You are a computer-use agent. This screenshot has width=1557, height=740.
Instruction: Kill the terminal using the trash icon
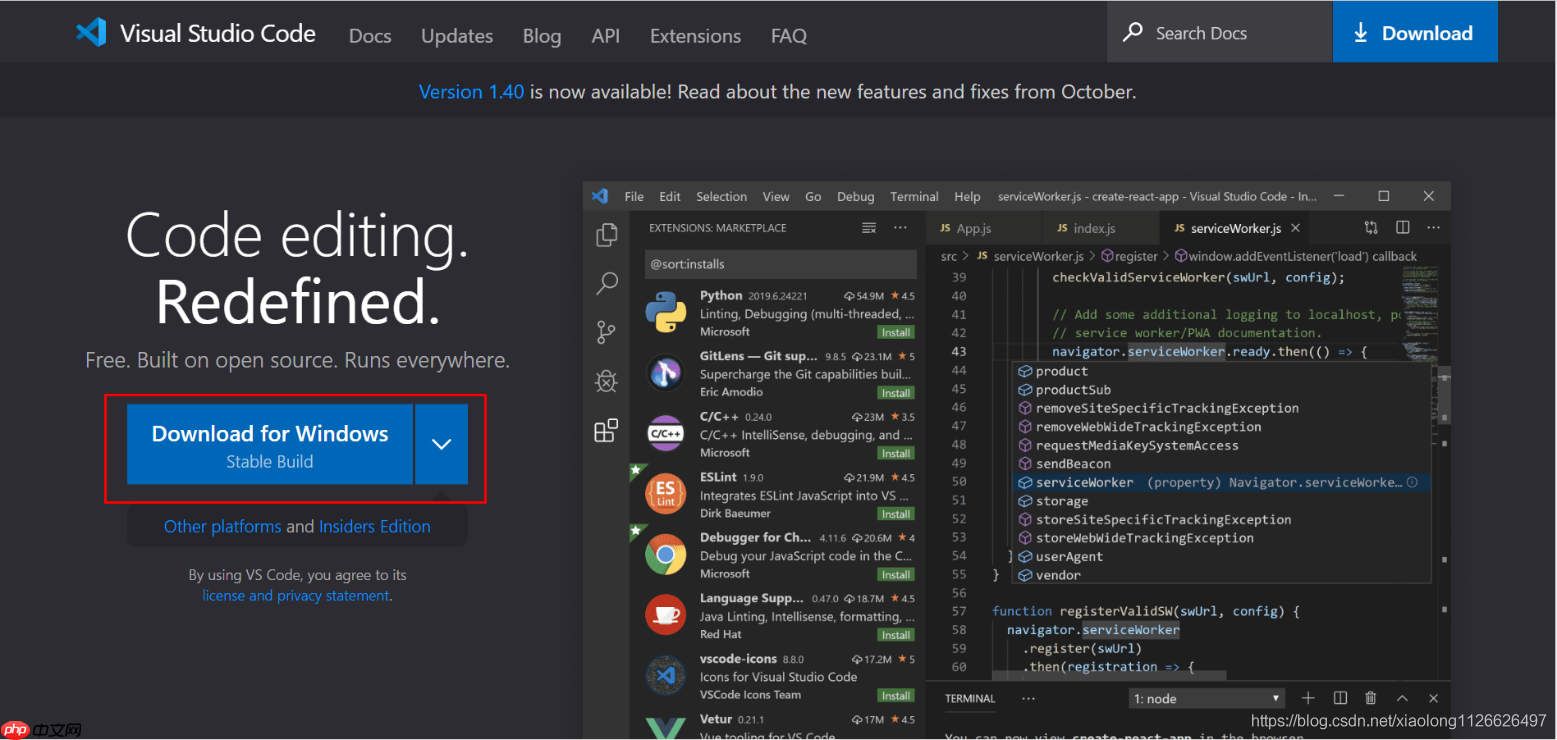coord(1370,698)
